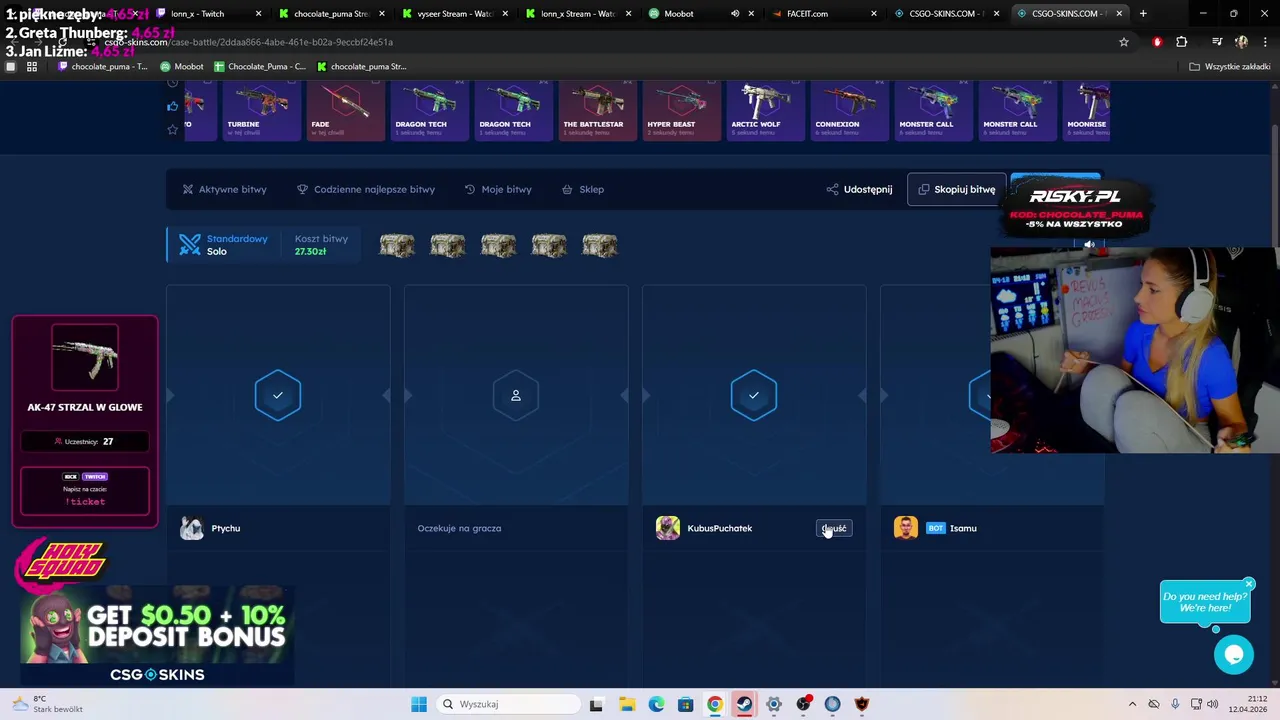This screenshot has height=720, width=1280.
Task: Open File Explorer from the taskbar
Action: 627,704
